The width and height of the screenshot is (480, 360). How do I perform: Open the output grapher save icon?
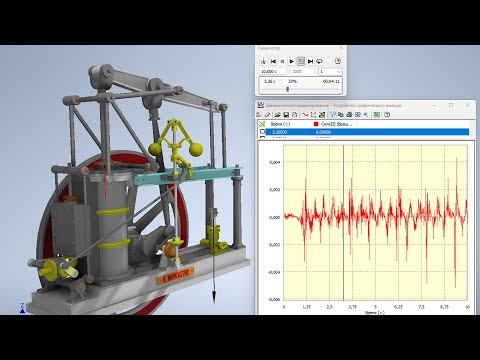tap(286, 115)
